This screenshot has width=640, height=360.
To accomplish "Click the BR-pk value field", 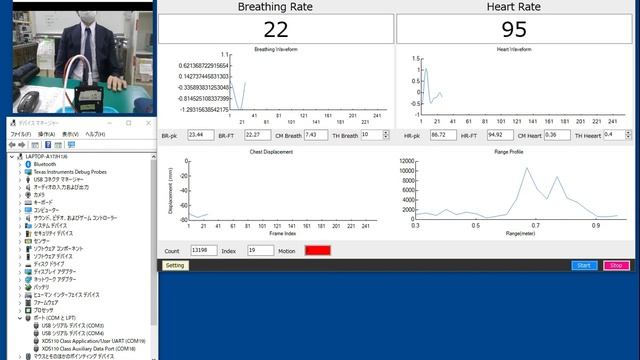I will click(x=201, y=135).
